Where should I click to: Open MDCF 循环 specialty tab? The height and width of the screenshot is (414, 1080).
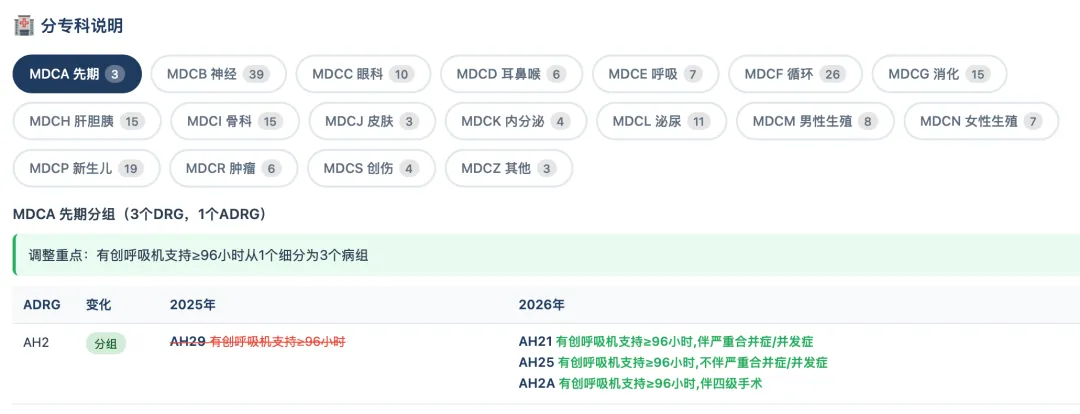coord(795,74)
